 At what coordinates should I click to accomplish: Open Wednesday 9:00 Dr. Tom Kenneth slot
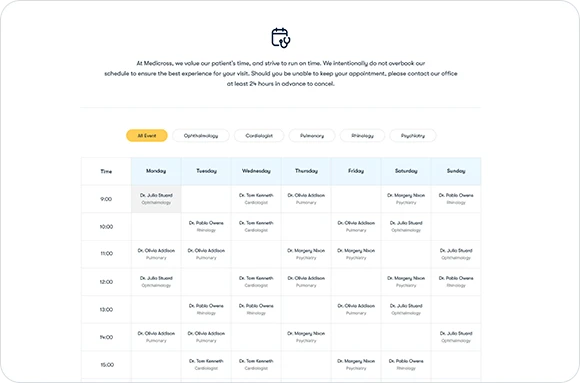(256, 199)
